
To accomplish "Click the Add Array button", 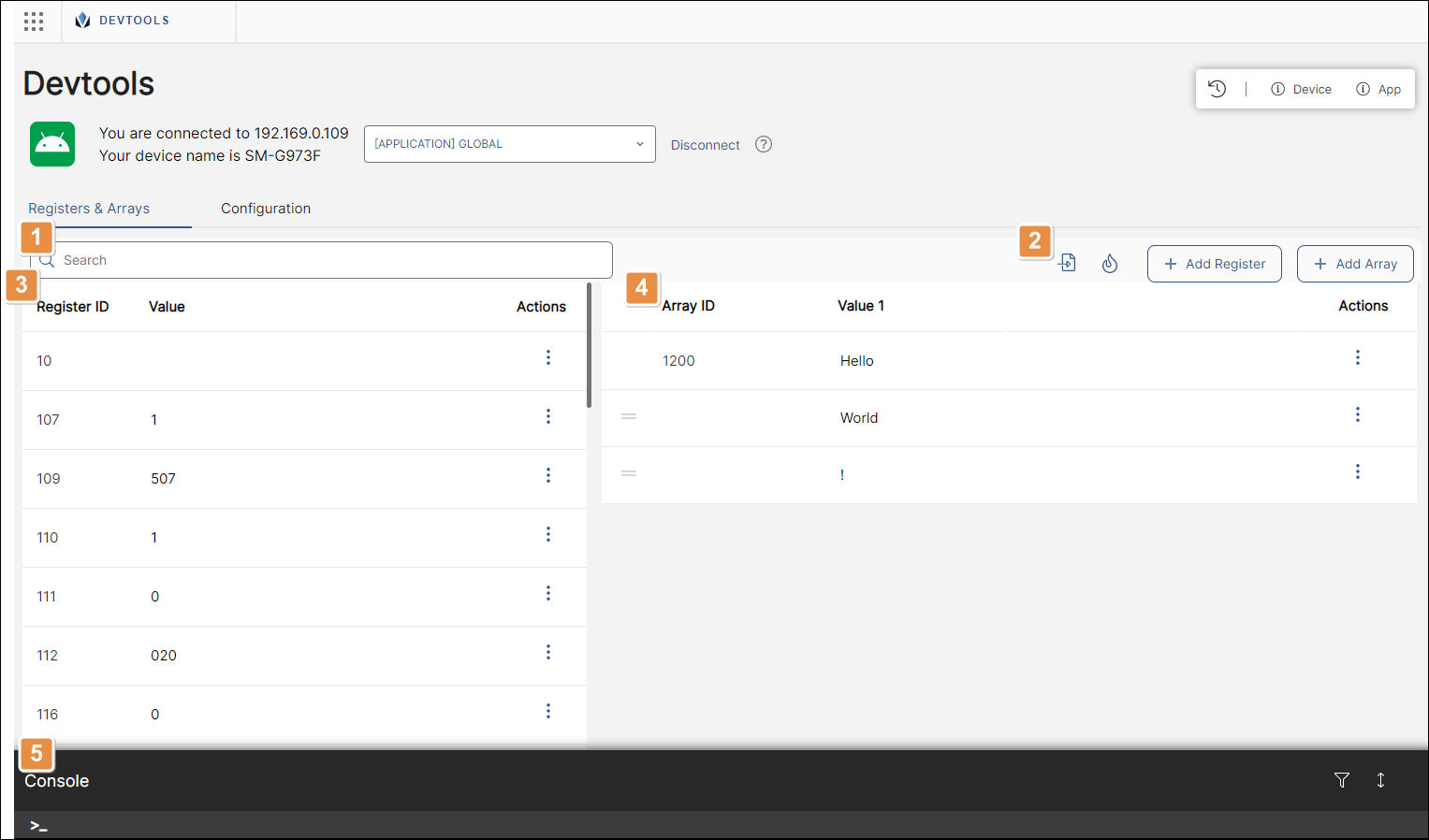I will pos(1354,264).
